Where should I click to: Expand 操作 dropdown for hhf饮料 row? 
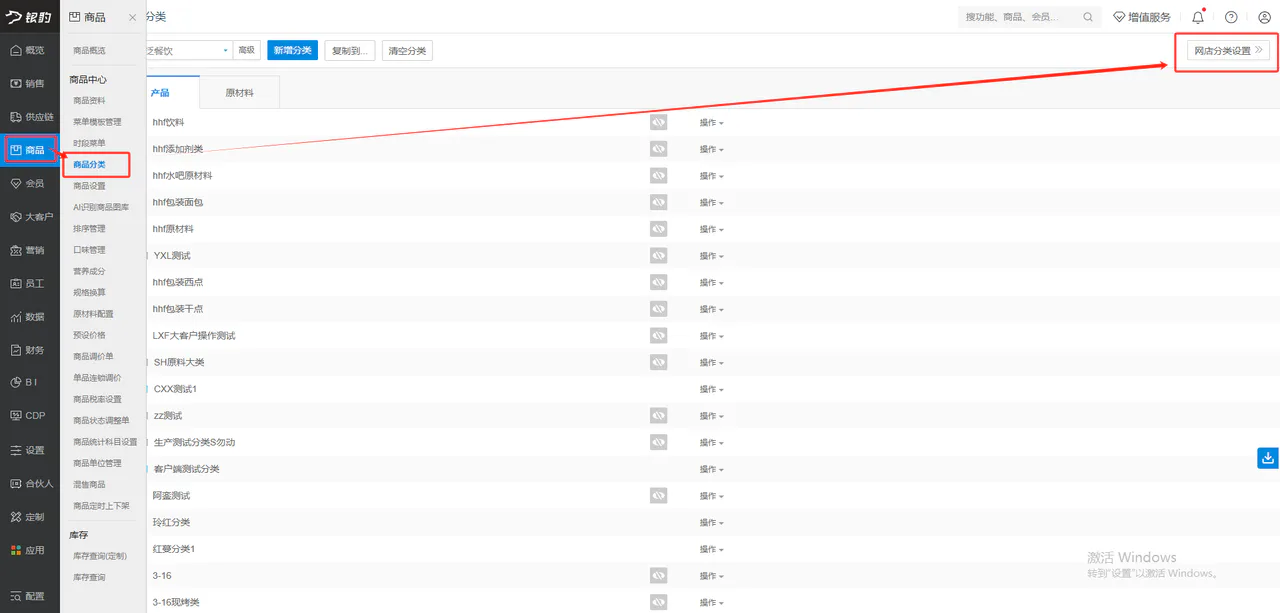pos(711,122)
